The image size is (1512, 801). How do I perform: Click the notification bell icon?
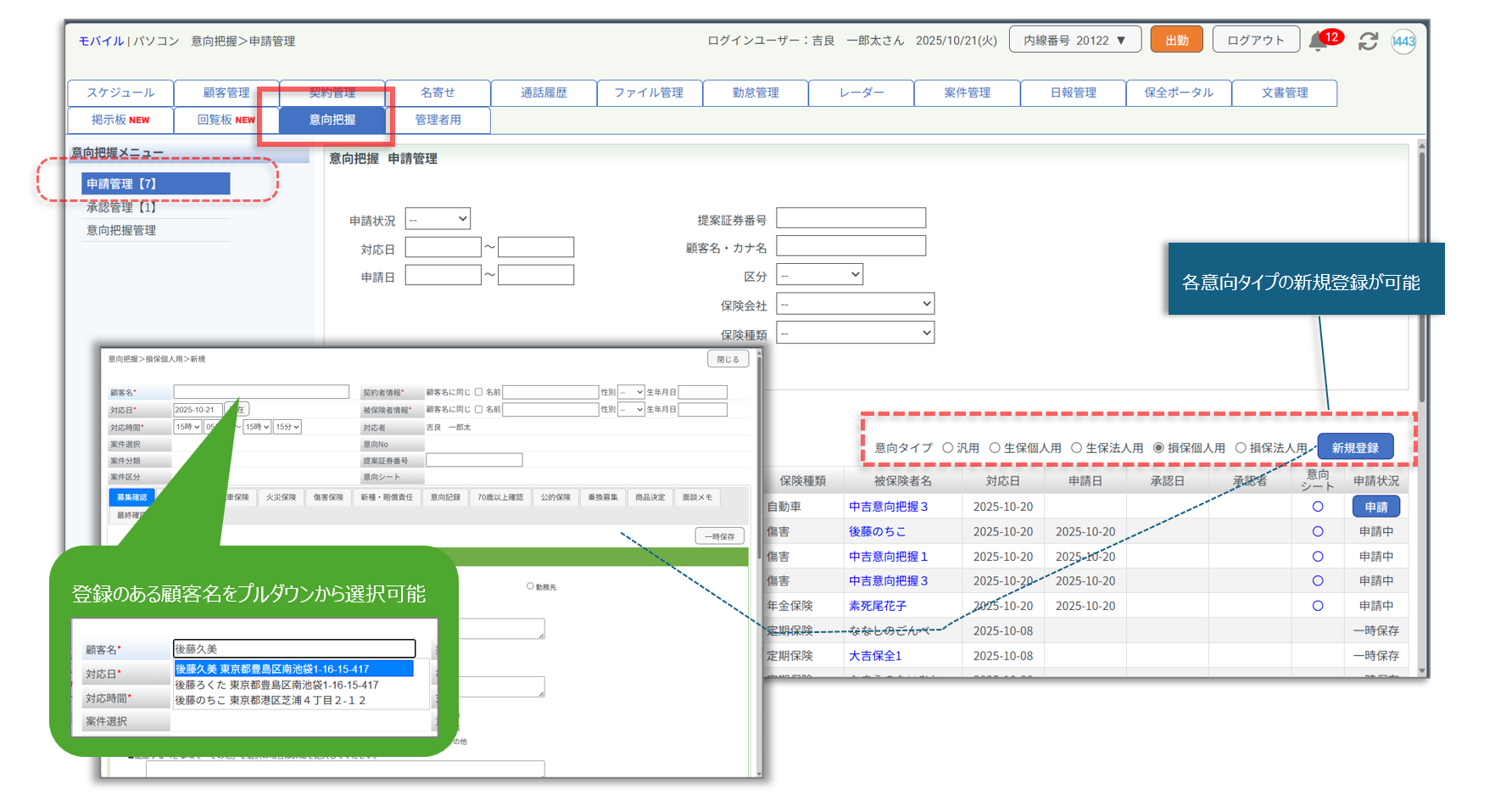[1317, 41]
